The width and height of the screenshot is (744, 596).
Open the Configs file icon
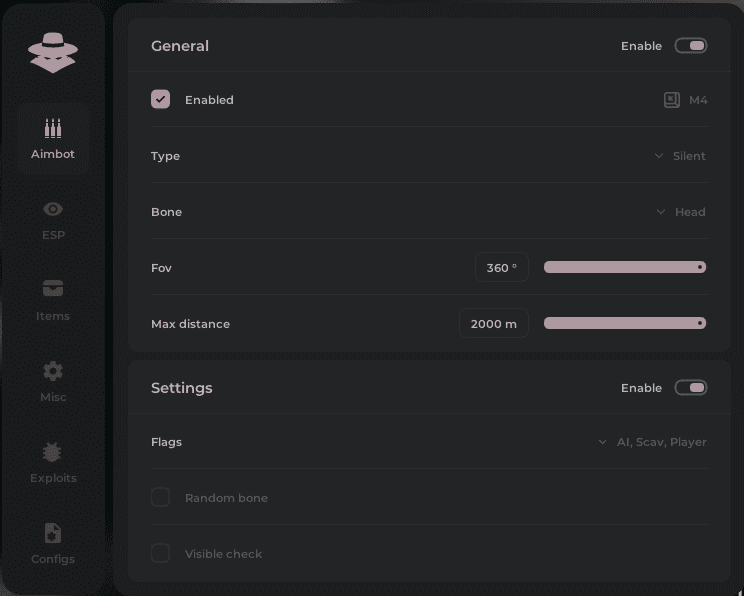[x=53, y=533]
